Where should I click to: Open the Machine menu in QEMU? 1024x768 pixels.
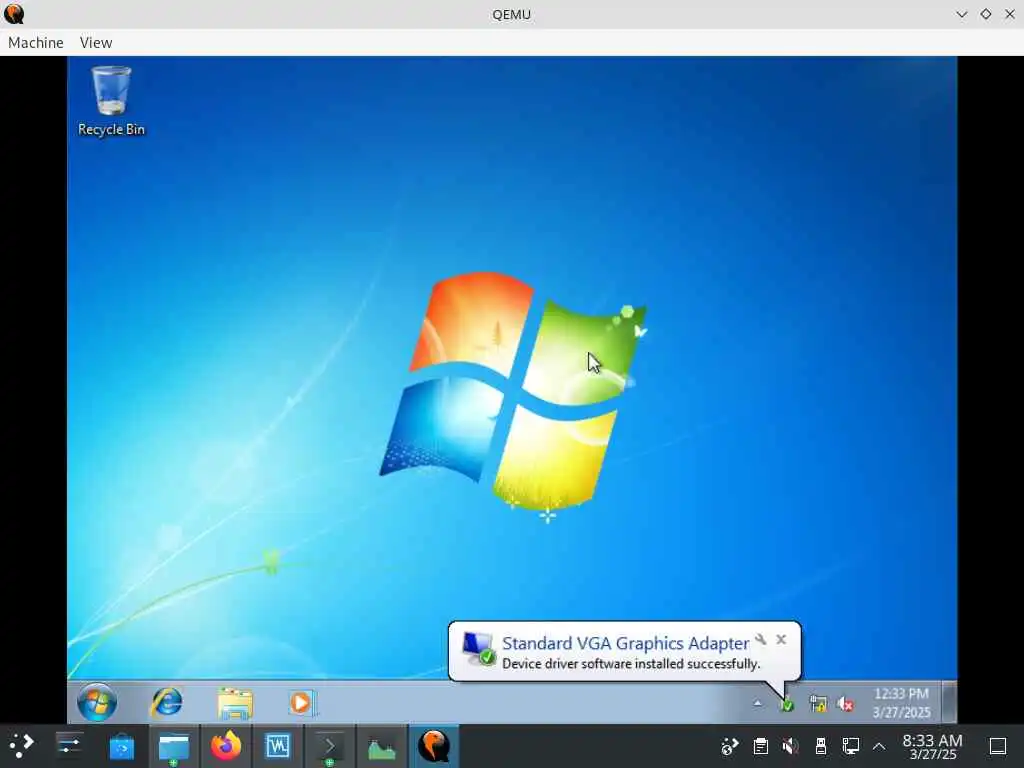(36, 42)
